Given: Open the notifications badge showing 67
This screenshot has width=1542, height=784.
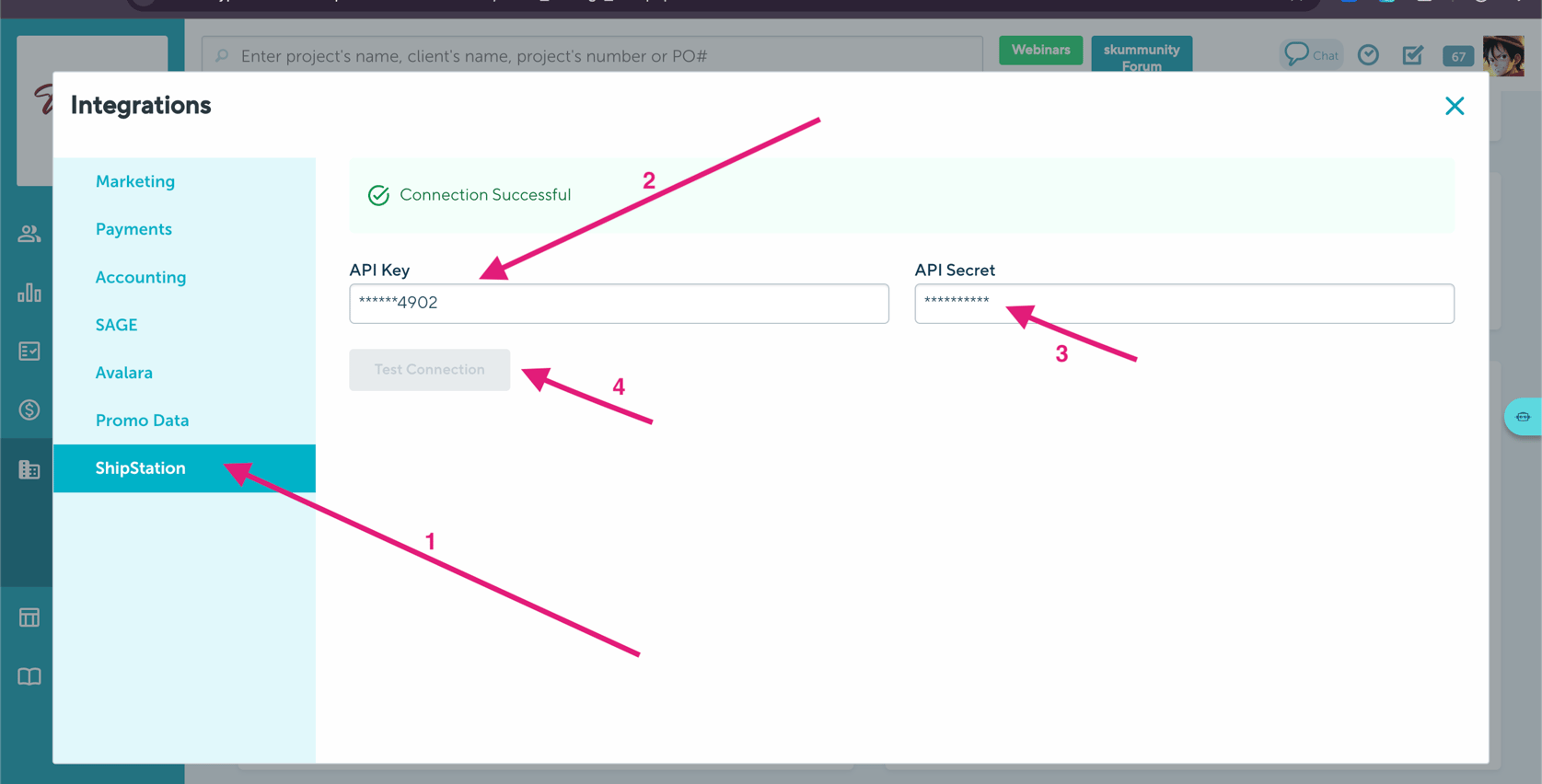Looking at the screenshot, I should click(1458, 56).
